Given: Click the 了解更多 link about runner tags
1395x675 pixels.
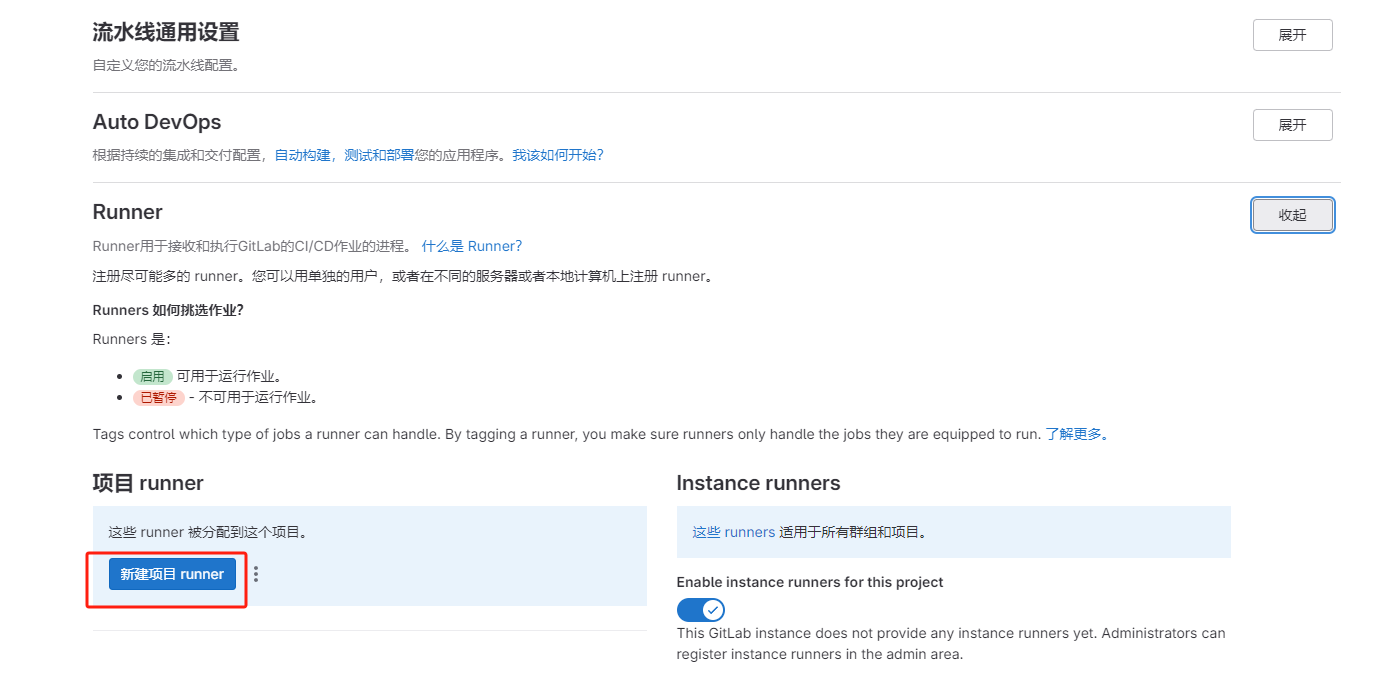Looking at the screenshot, I should tap(1075, 433).
